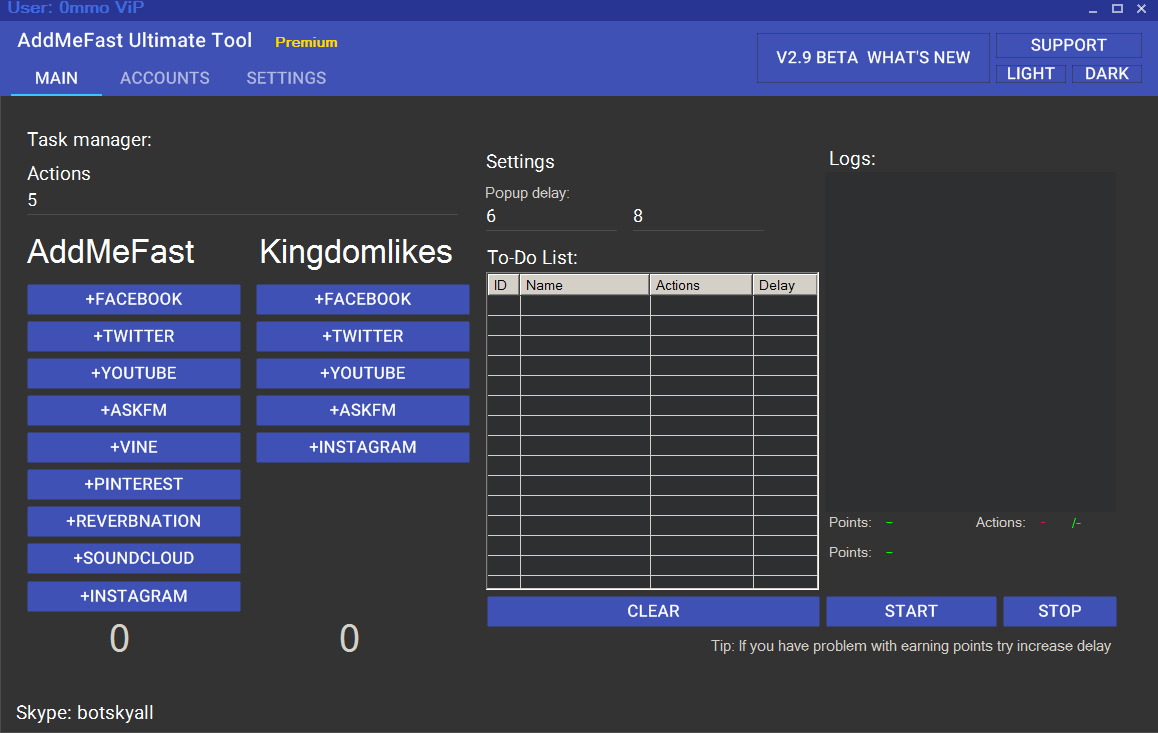
Task: Open V2.9 BETA What's New
Action: pyautogui.click(x=873, y=58)
